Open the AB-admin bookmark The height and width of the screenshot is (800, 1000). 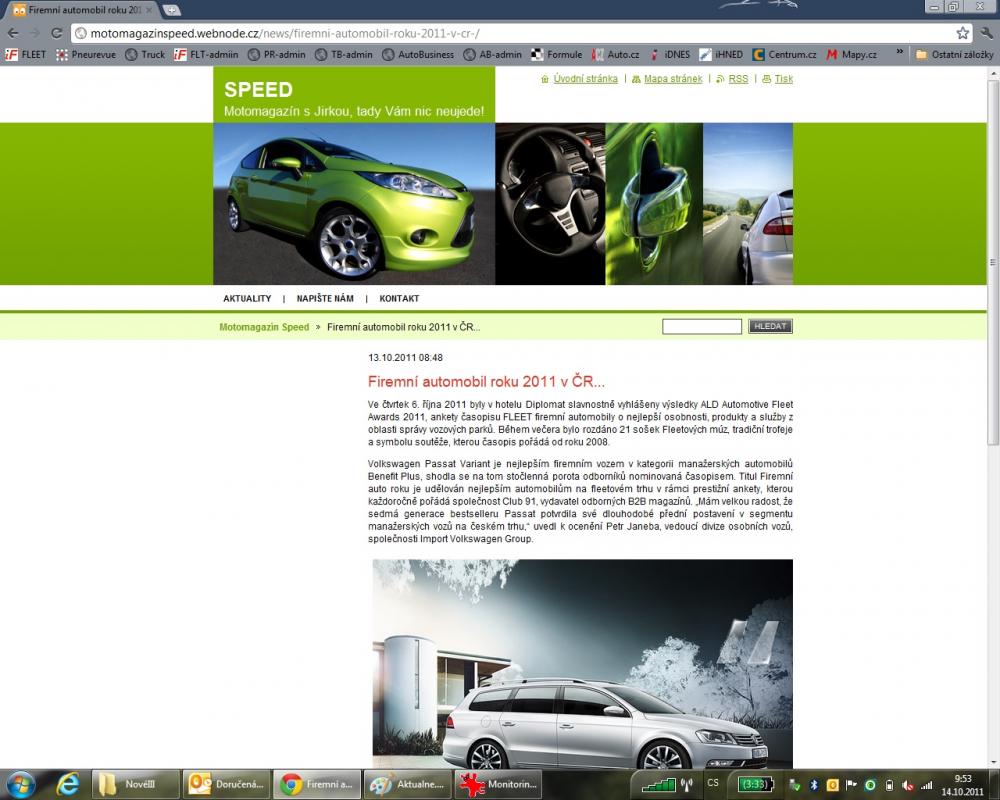[492, 55]
